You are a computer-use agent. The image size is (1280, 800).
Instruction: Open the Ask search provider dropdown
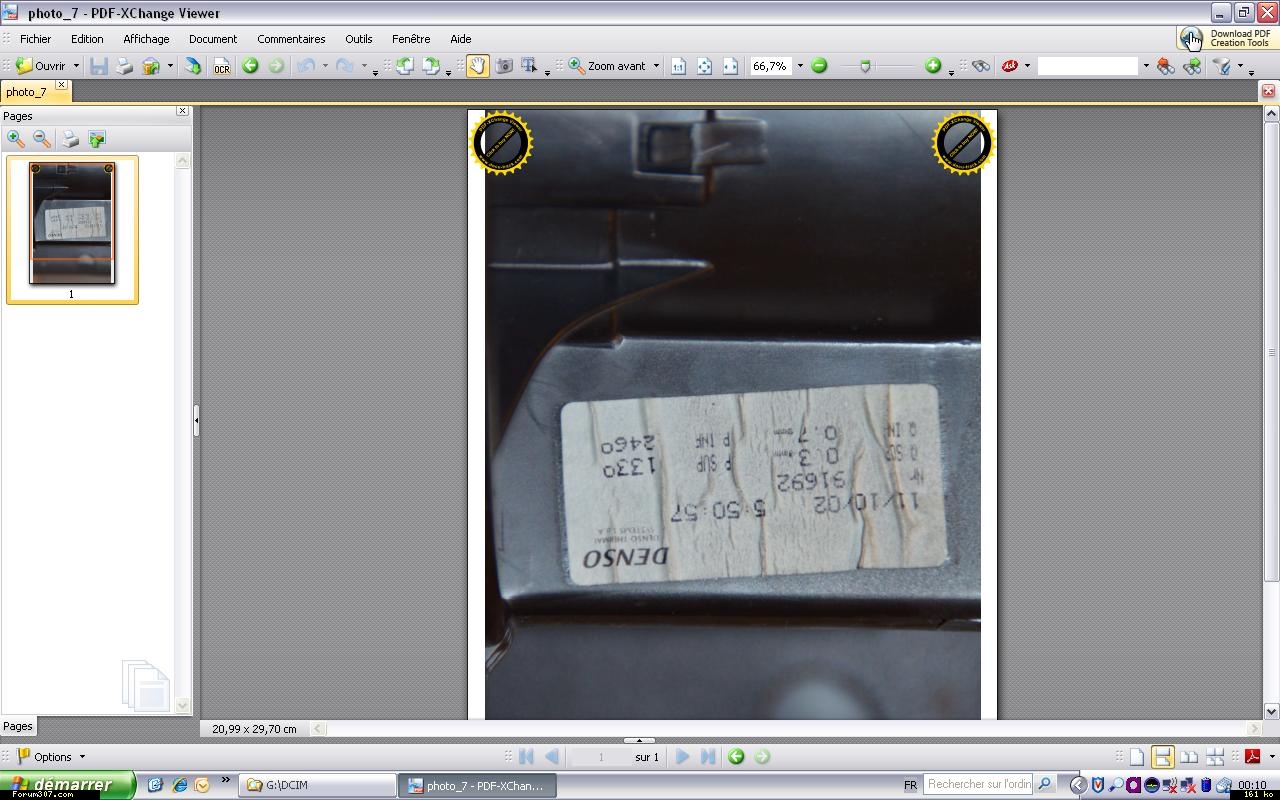1027,66
